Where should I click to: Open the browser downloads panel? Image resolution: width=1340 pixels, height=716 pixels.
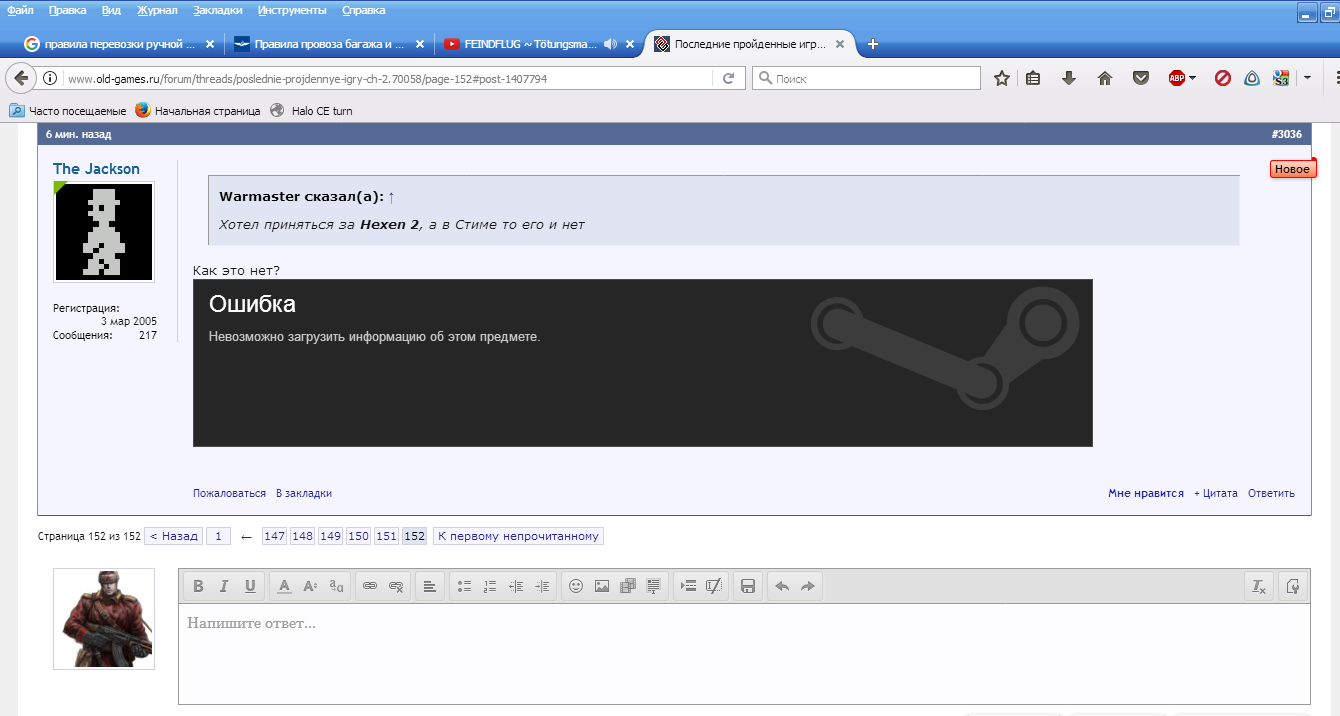click(1069, 78)
